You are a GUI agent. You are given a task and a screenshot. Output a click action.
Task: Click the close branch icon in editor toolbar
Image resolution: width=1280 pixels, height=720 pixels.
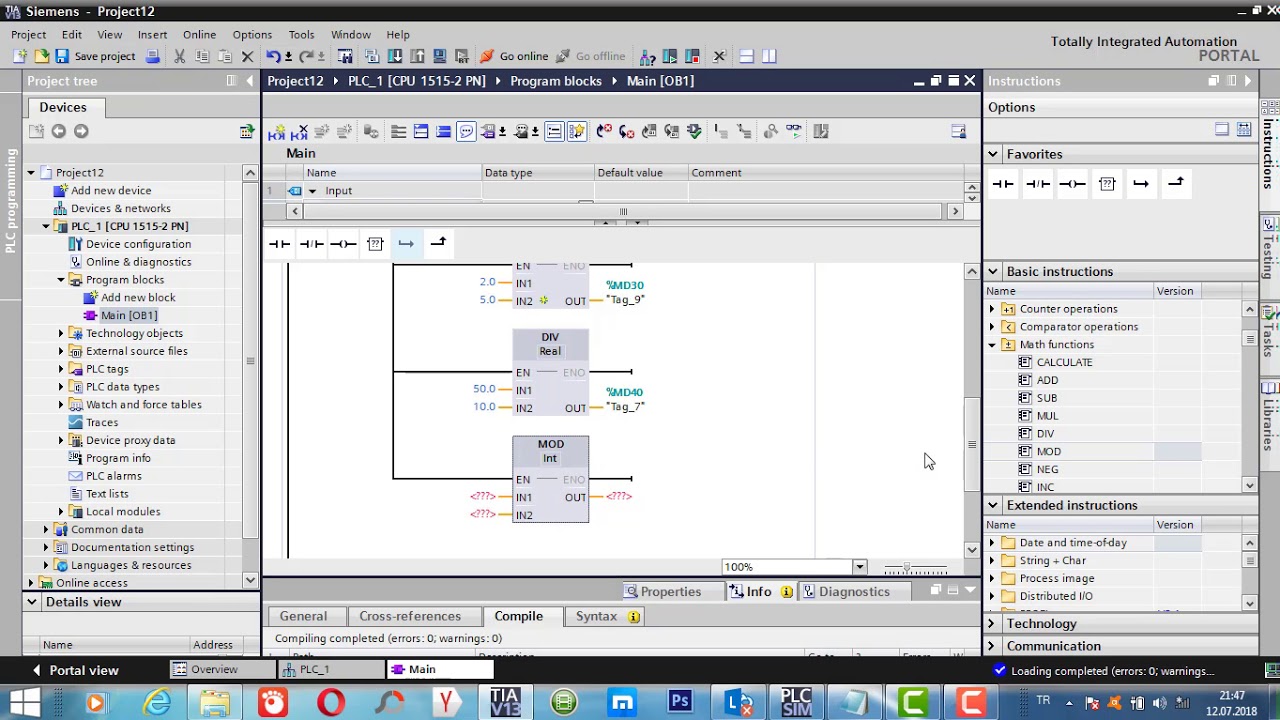coord(438,244)
